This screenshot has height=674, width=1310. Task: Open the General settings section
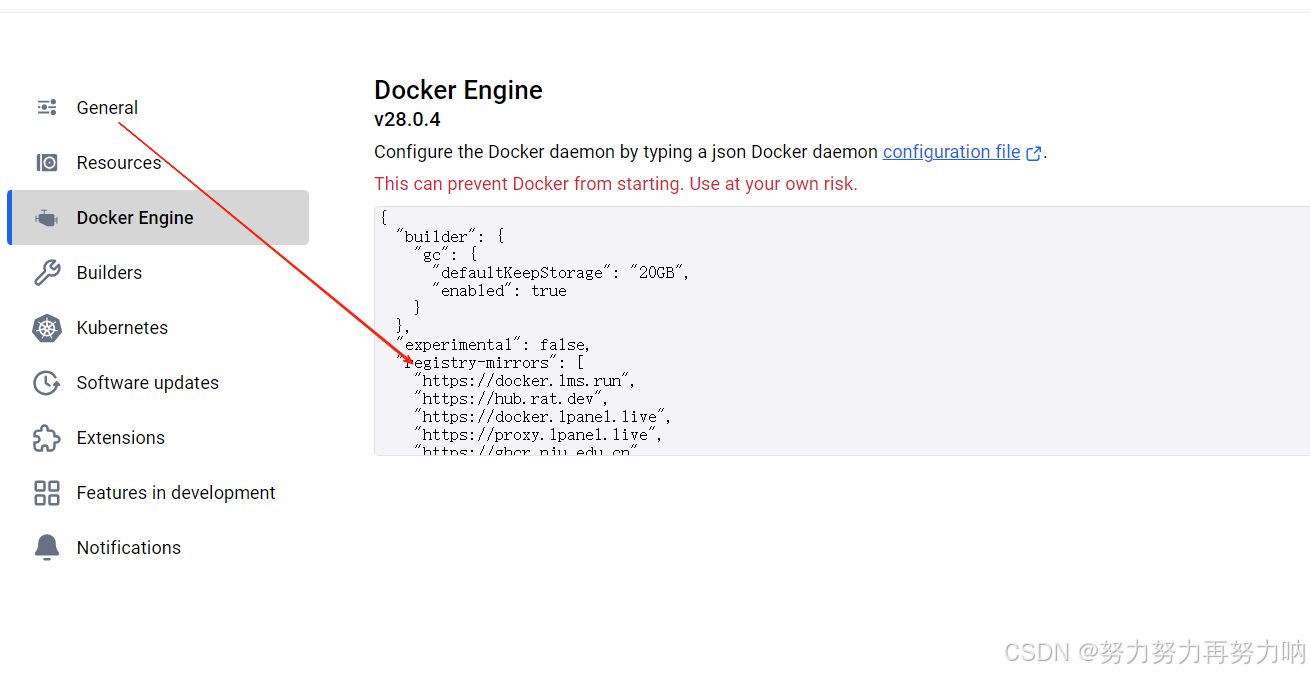(158, 107)
